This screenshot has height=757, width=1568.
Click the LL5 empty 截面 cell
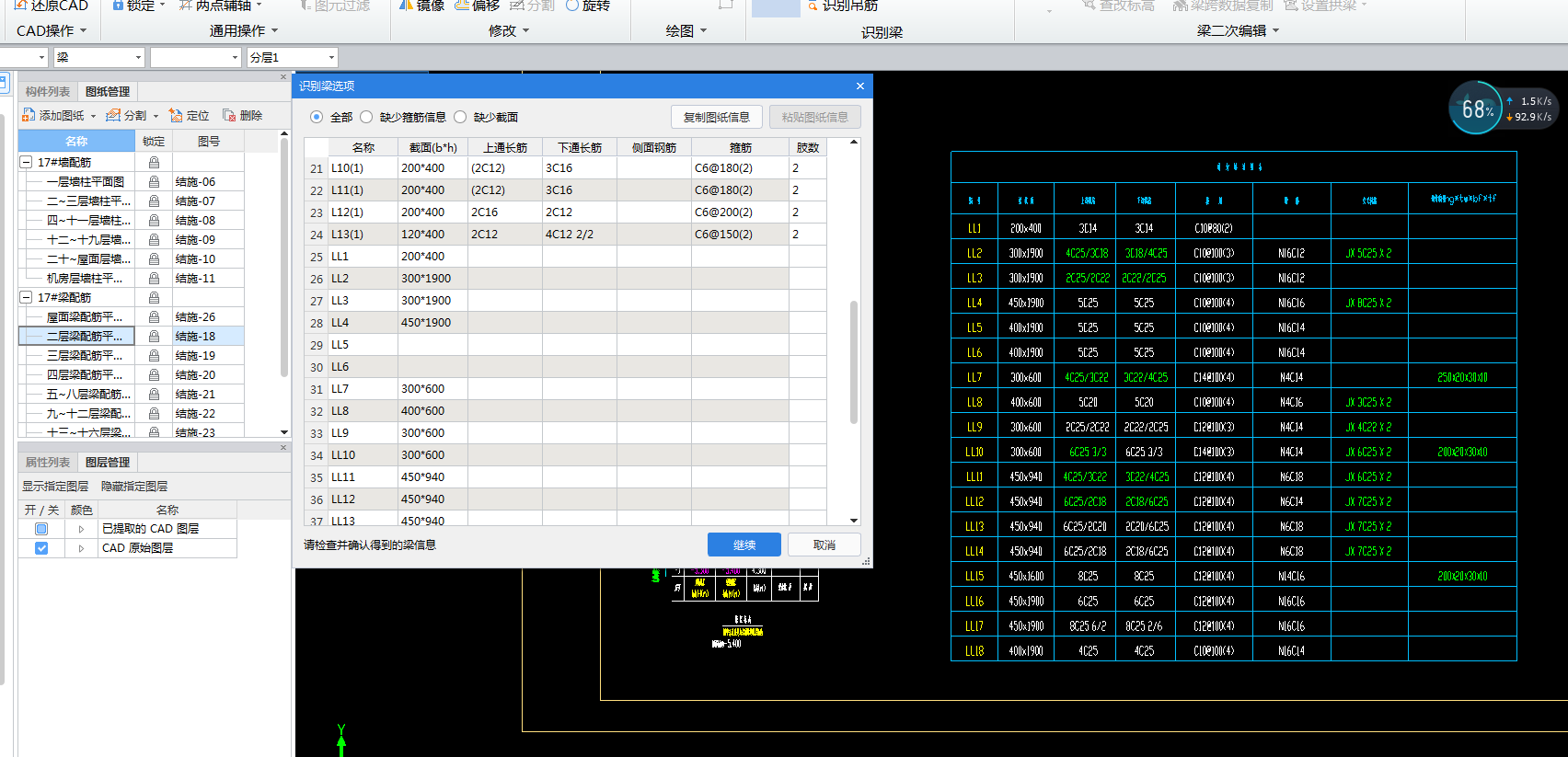[x=432, y=344]
